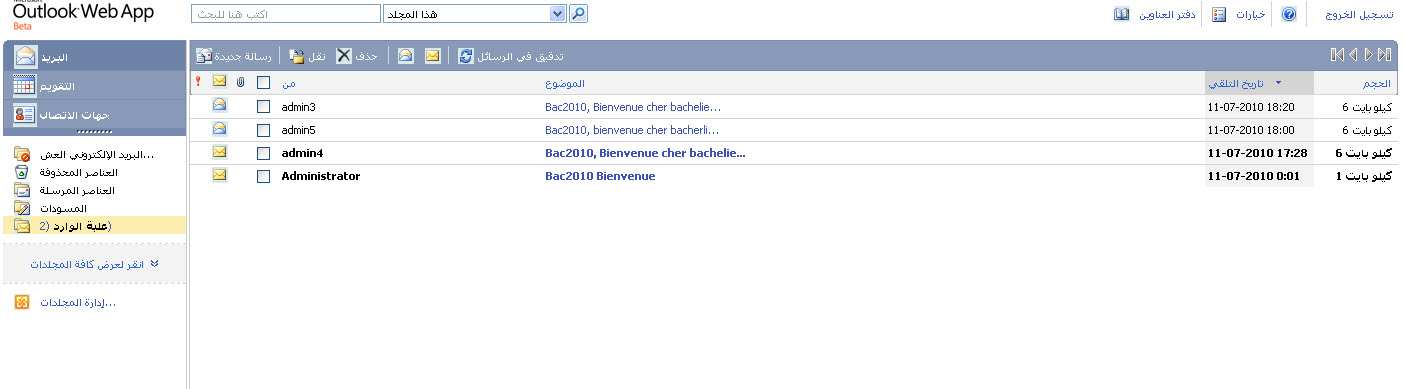
Task: Open message subject 'Bac2010 Bienvenue'
Action: point(600,176)
